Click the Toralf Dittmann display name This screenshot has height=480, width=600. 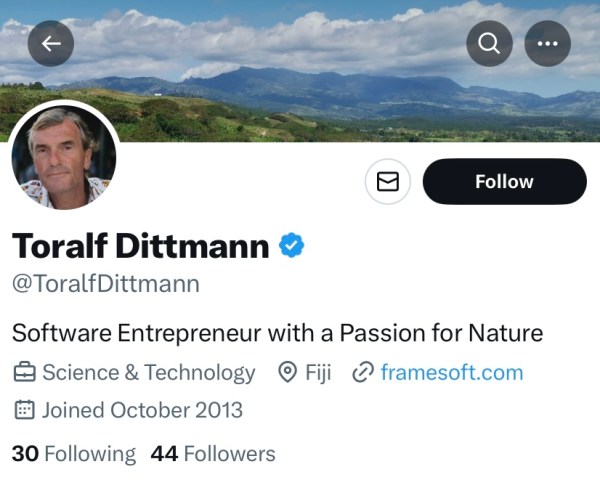(140, 245)
